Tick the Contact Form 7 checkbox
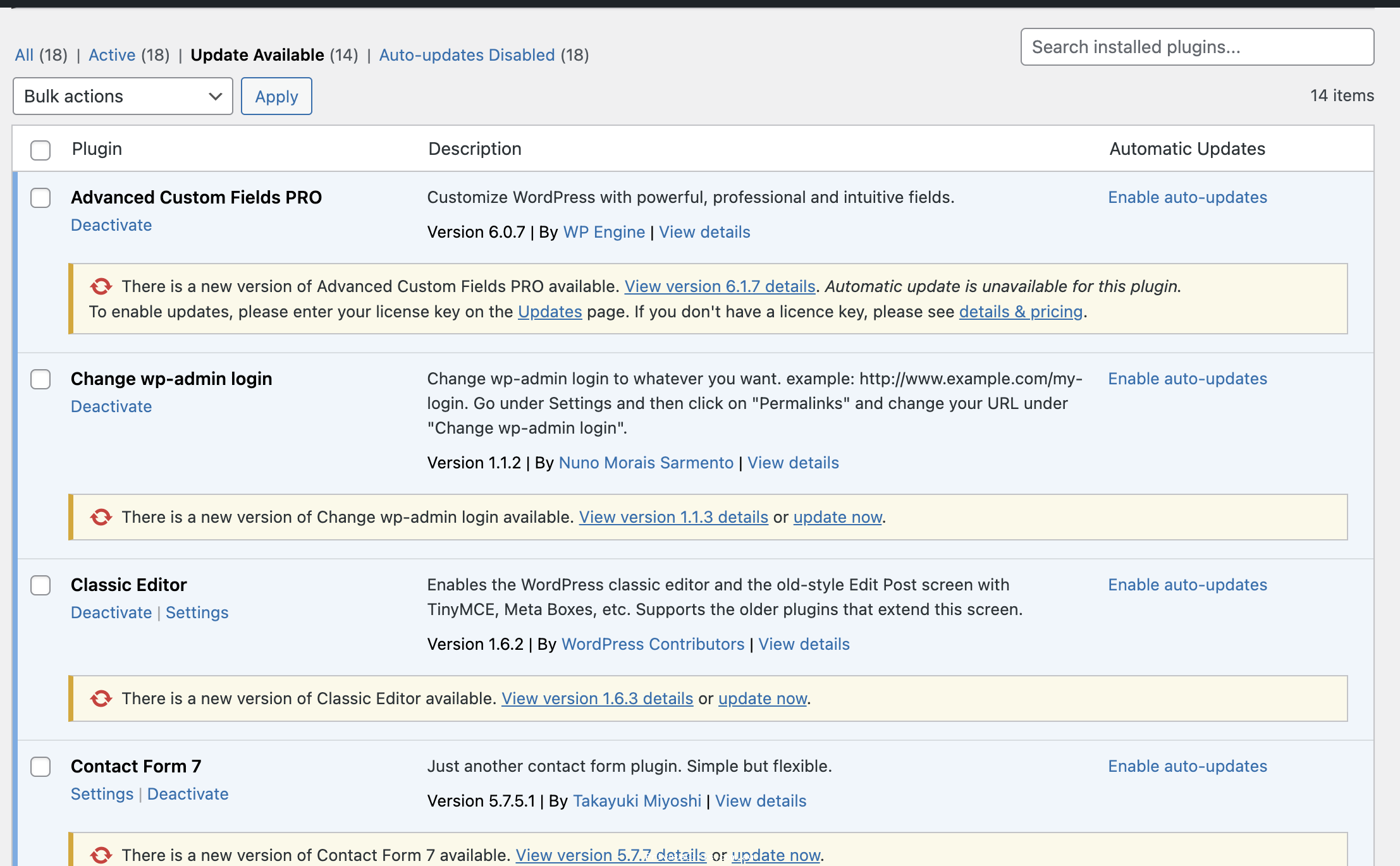Screen dimensions: 1400x866 [40, 767]
